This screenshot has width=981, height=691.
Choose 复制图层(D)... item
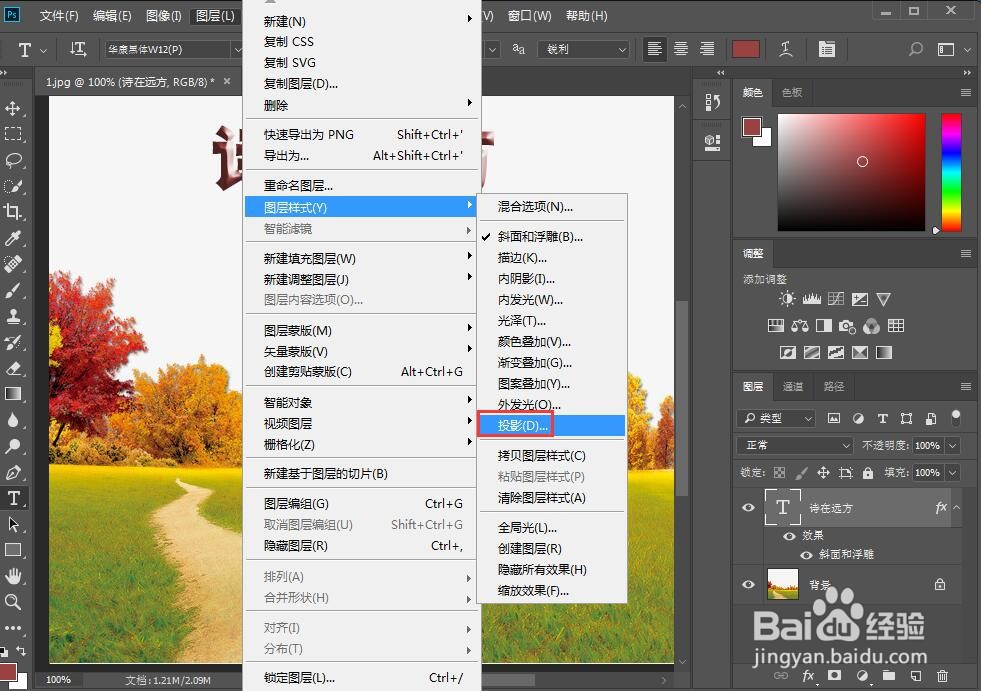(362, 84)
